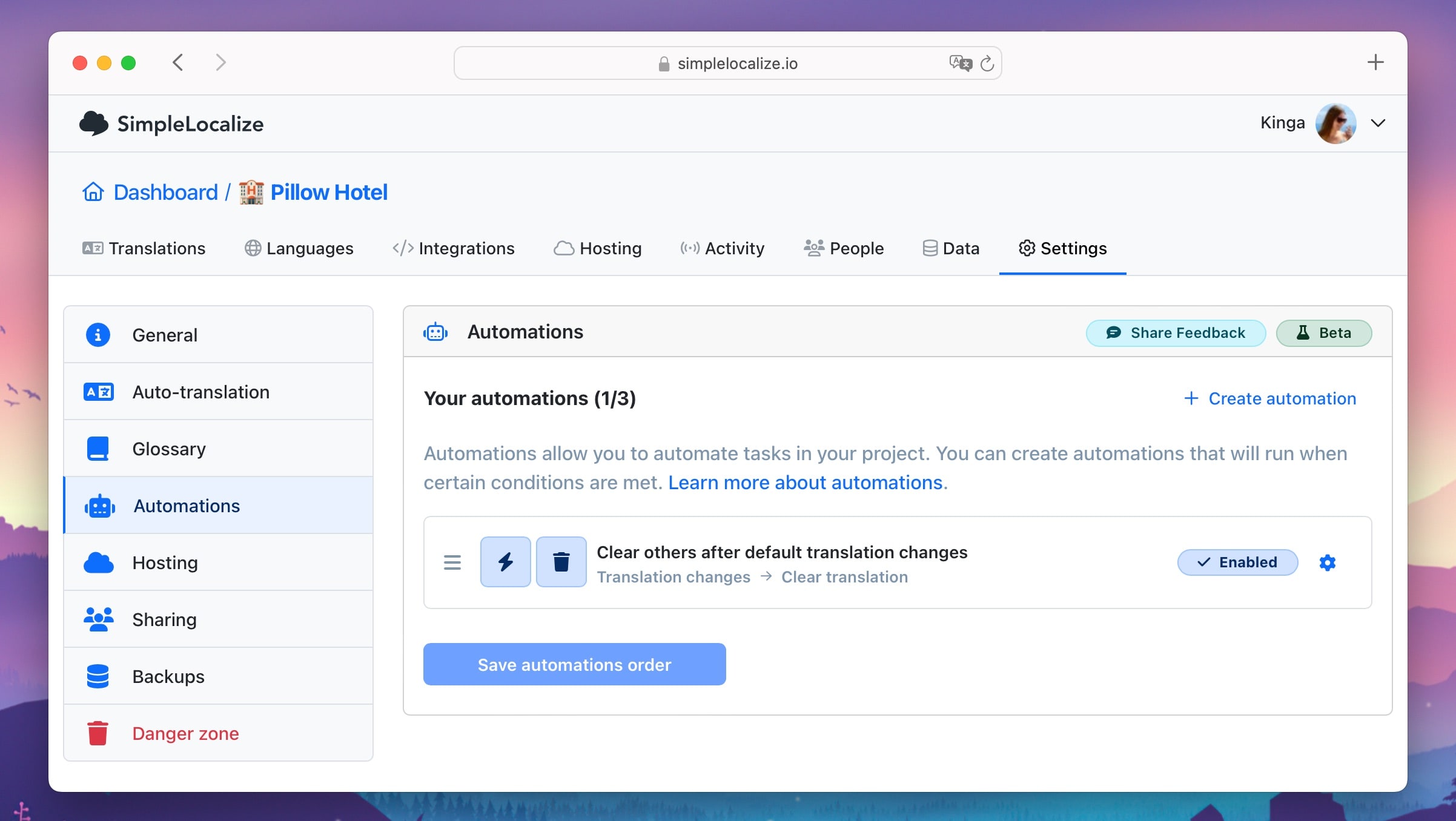Click the General info icon in sidebar

coord(98,335)
